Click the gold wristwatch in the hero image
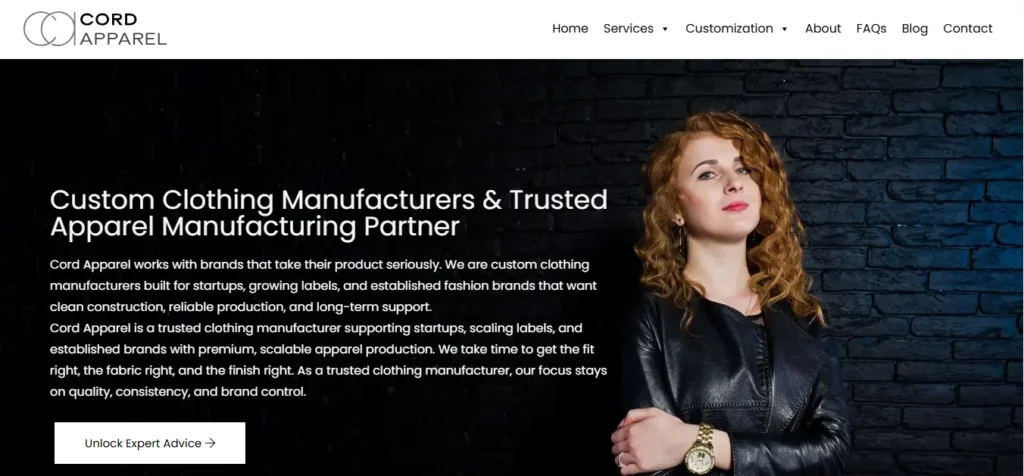This screenshot has height=476, width=1024. tap(700, 451)
